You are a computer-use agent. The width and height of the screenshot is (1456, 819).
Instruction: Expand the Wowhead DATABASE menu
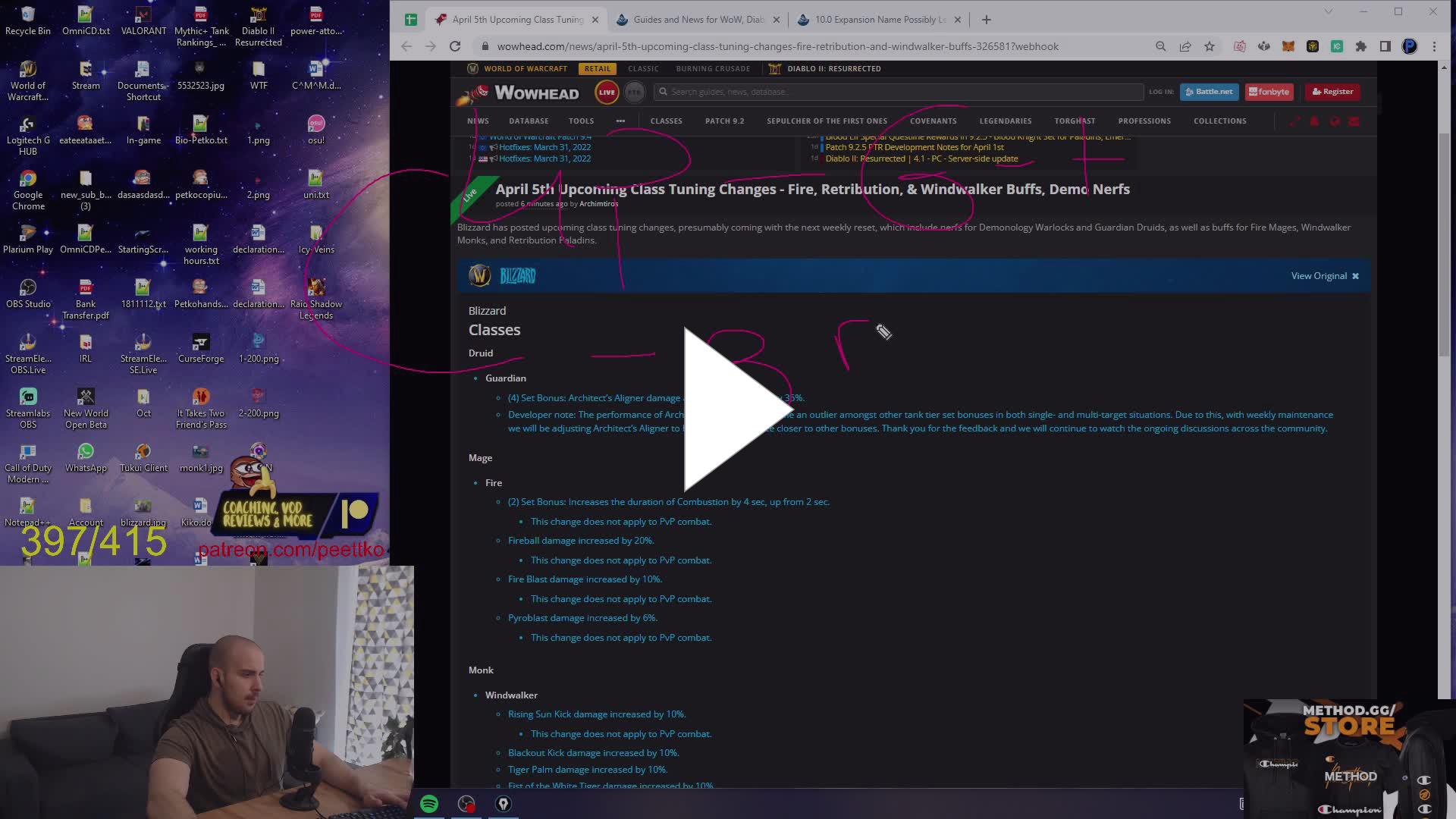tap(529, 121)
